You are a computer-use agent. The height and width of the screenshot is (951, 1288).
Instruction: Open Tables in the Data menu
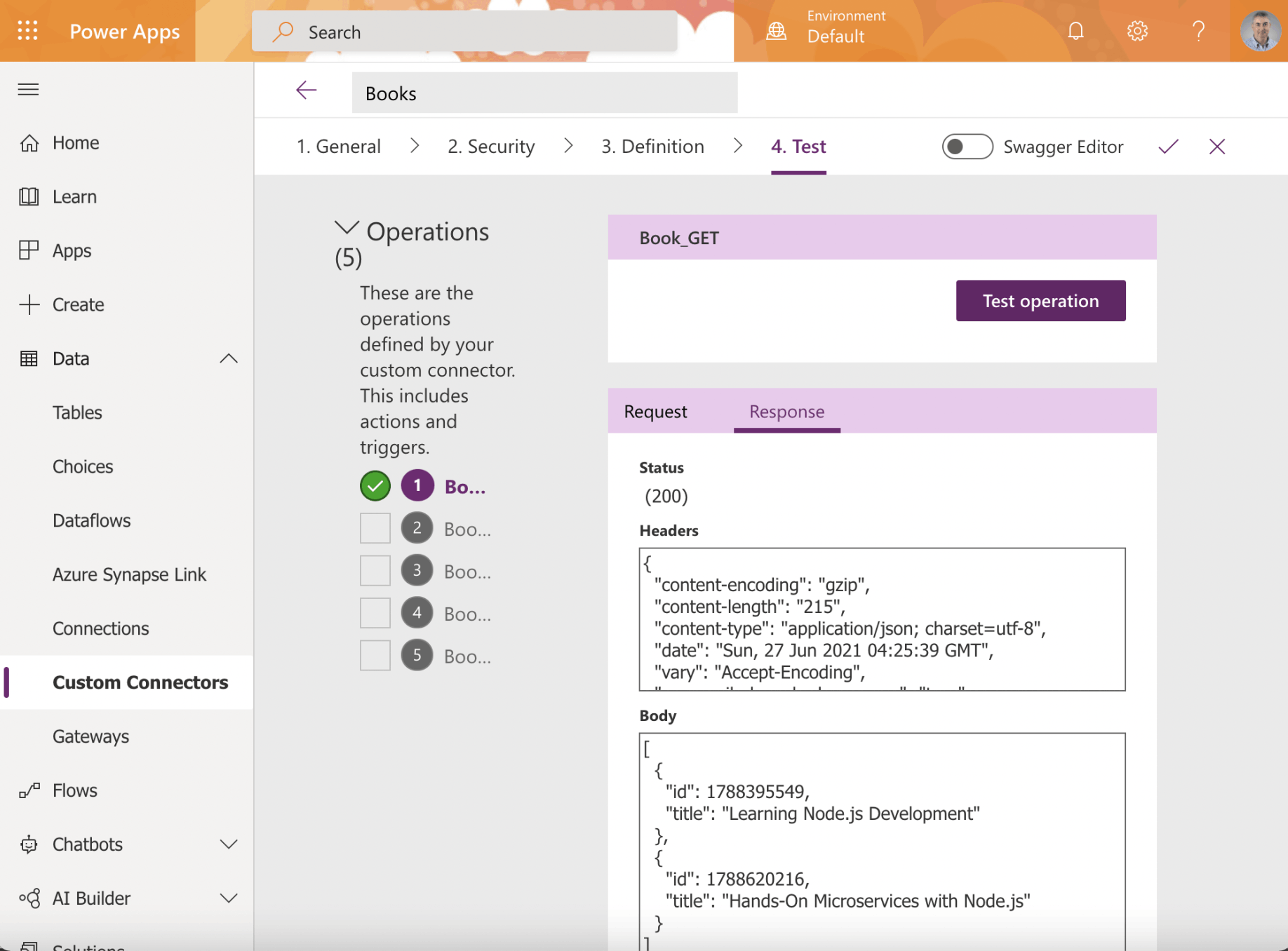tap(77, 412)
